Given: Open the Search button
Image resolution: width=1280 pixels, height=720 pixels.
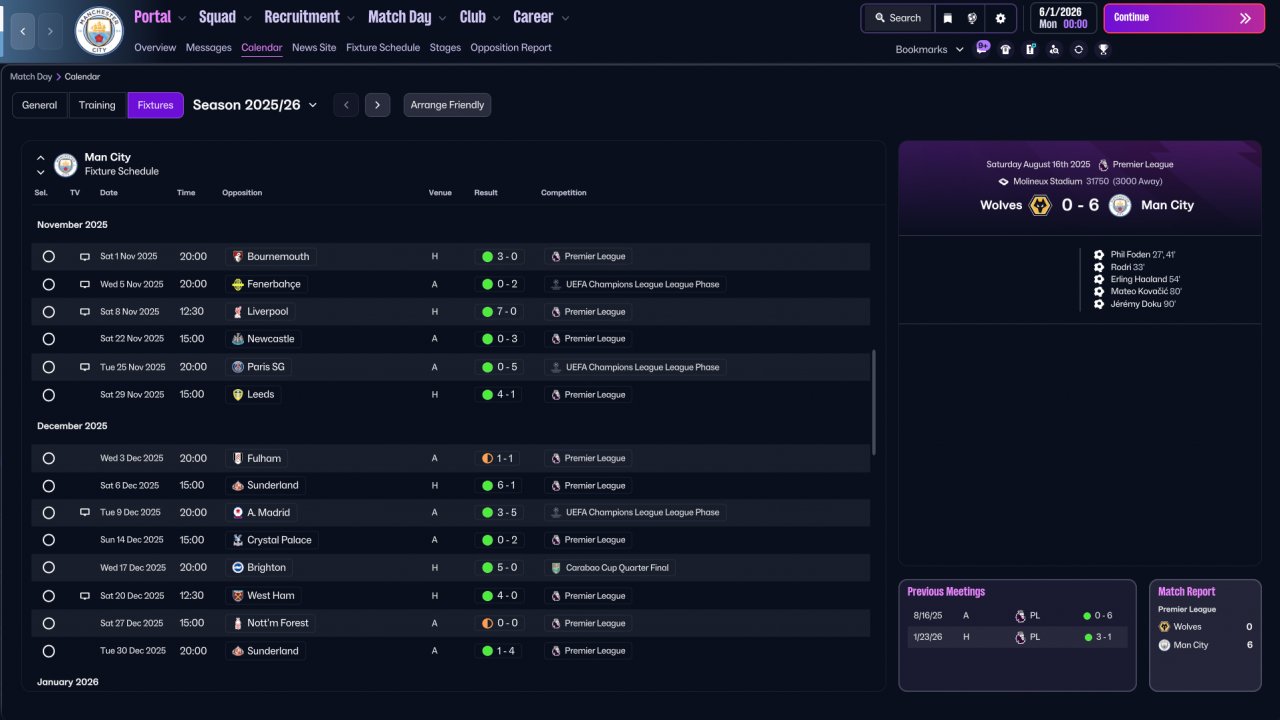Looking at the screenshot, I should point(897,18).
